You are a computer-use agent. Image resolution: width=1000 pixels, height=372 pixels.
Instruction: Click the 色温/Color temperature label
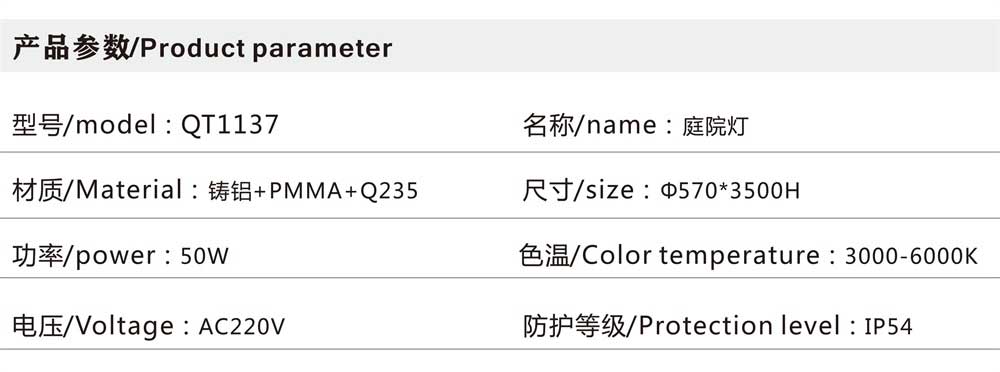669,256
